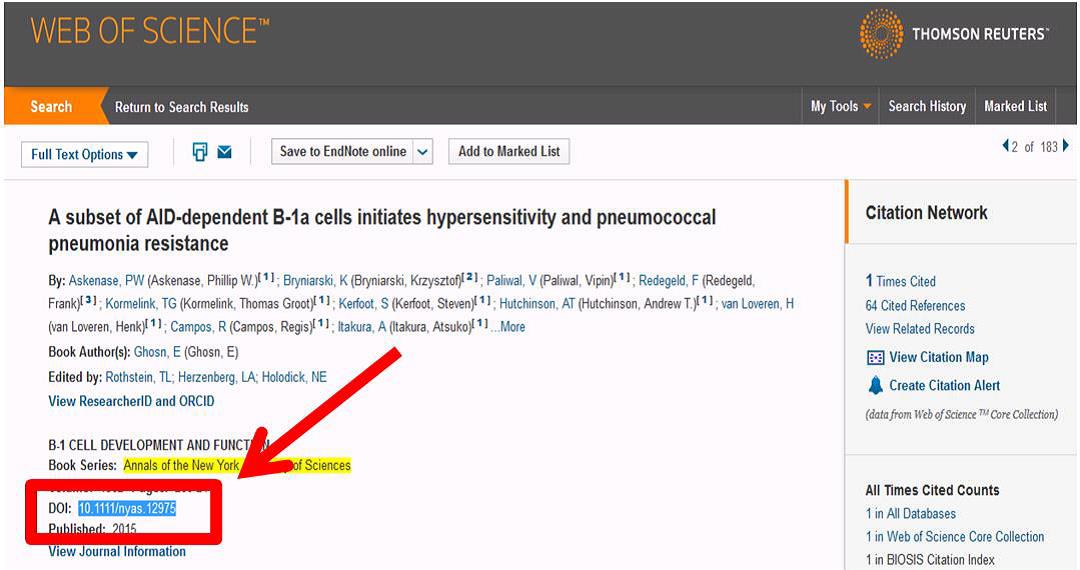This screenshot has width=1080, height=570.
Task: Click the print icon in toolbar
Action: pyautogui.click(x=200, y=151)
